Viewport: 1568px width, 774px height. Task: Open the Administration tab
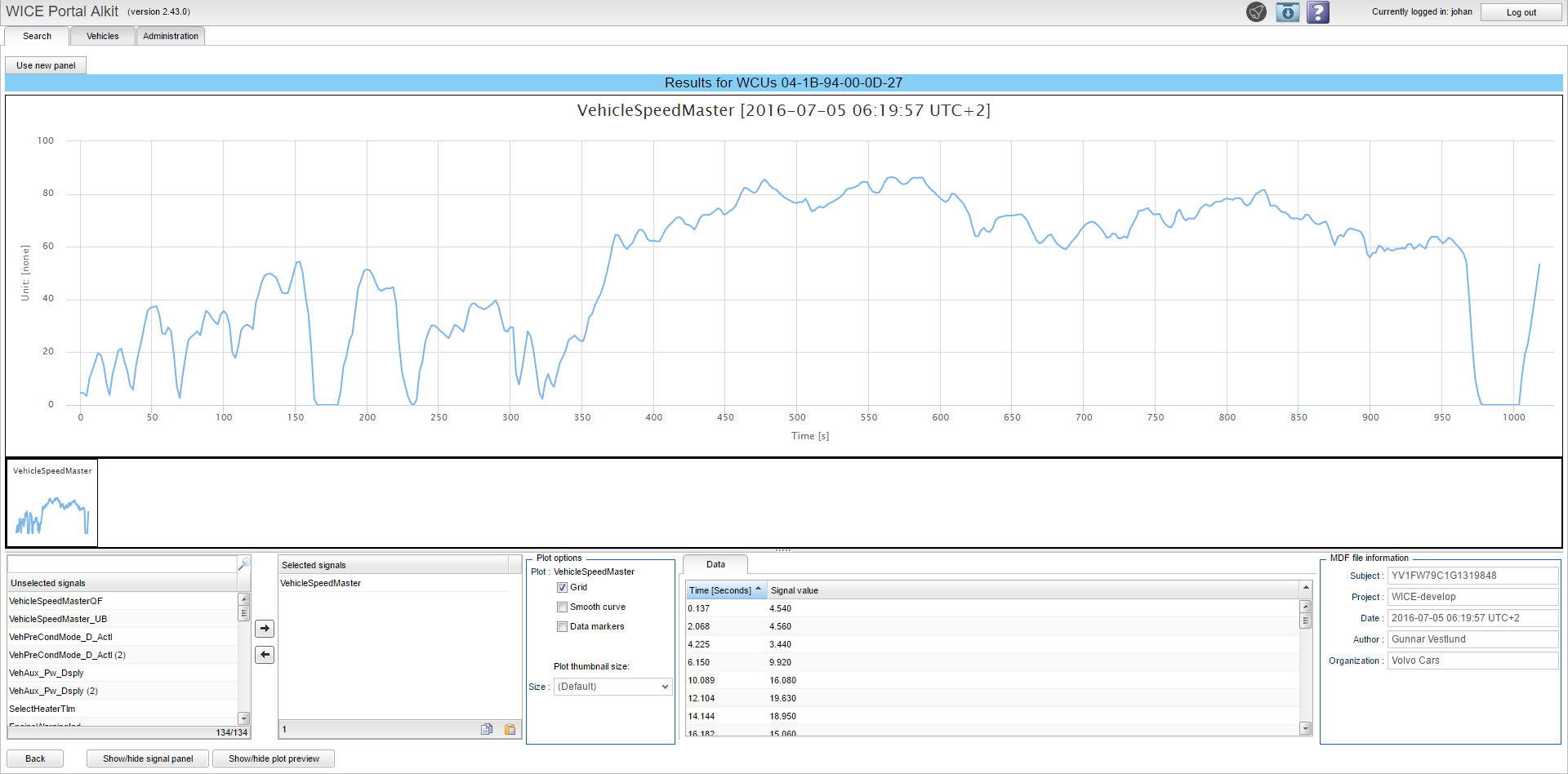click(170, 36)
